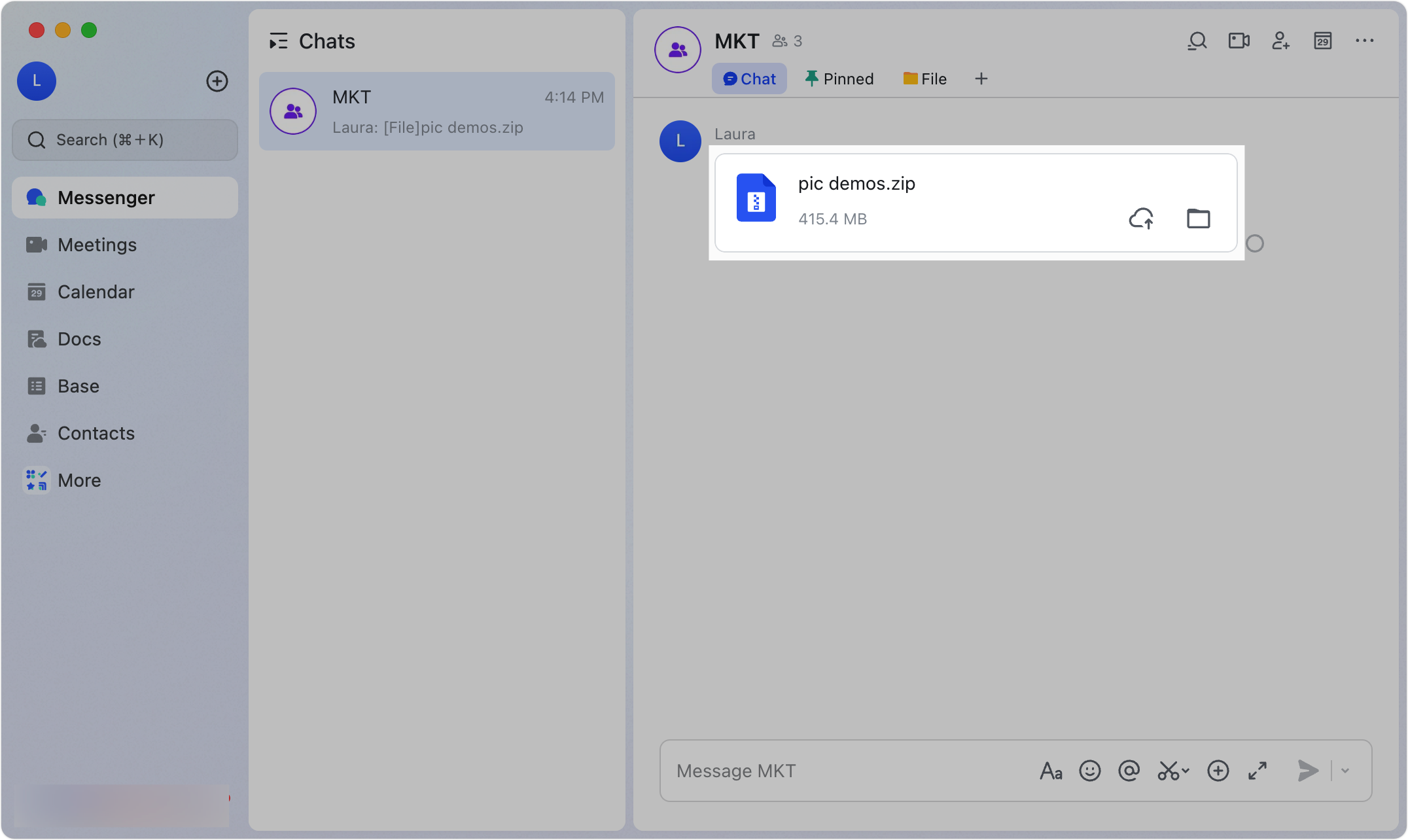Open the Contacts section
The height and width of the screenshot is (840, 1408).
pyautogui.click(x=96, y=432)
